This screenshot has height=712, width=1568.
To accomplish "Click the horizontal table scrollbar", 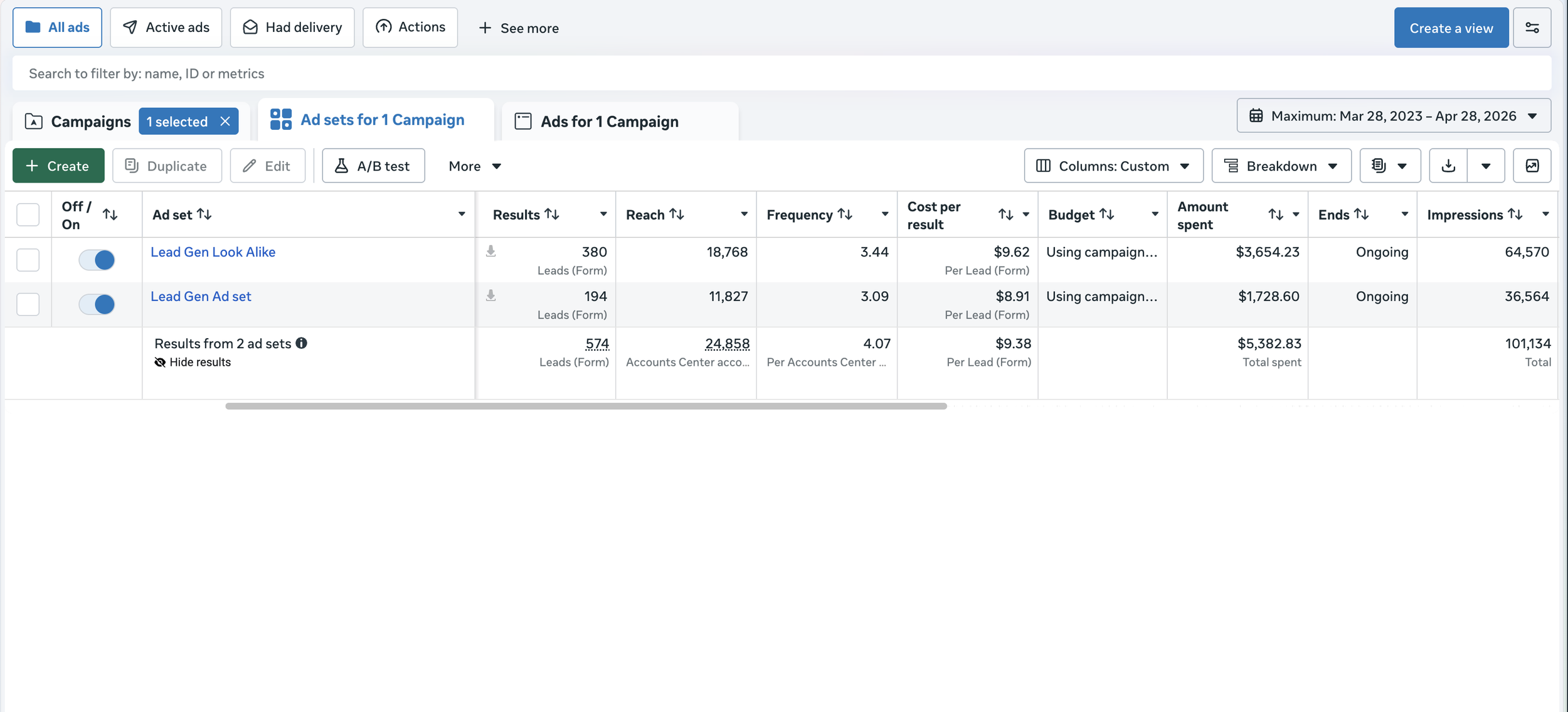I will (x=585, y=406).
